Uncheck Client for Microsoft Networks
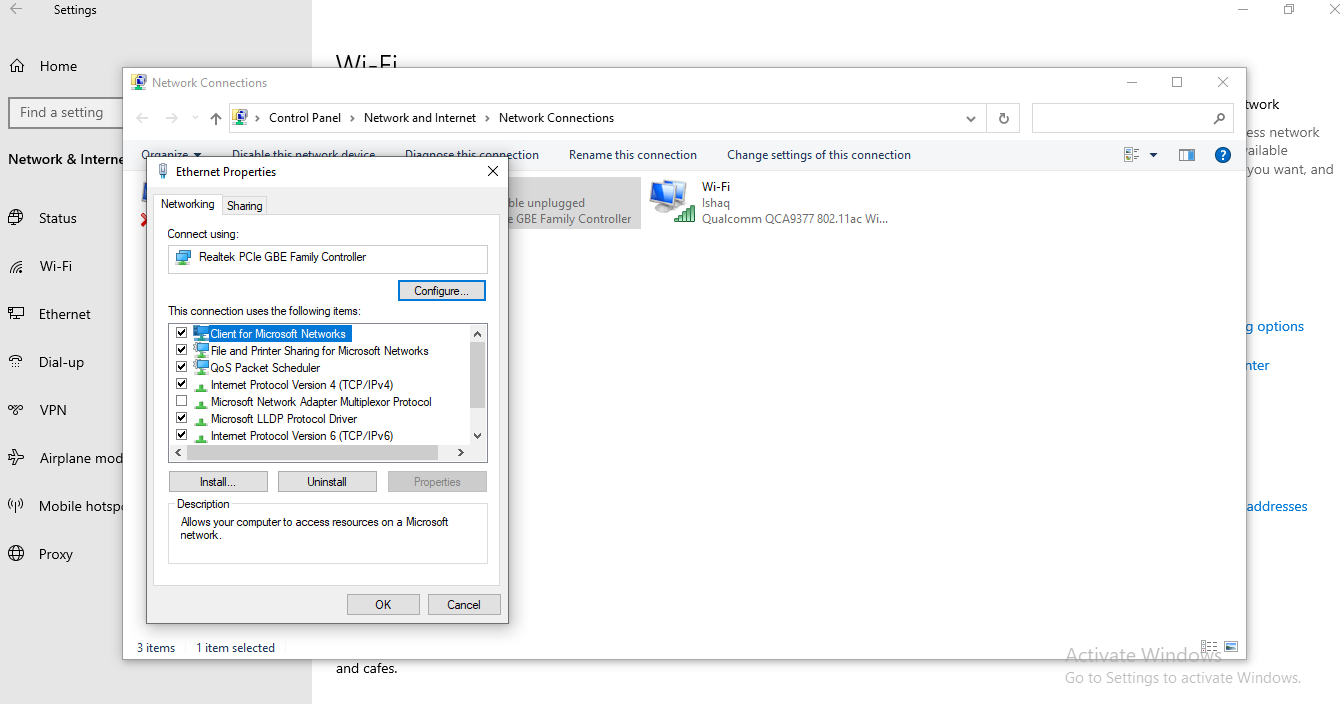1341x704 pixels. 181,333
